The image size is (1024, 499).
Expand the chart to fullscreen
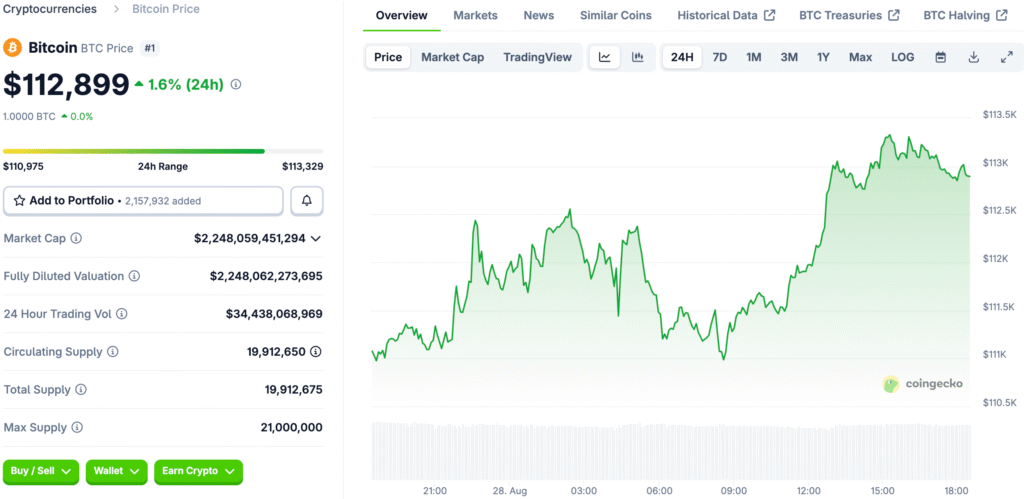coord(1006,57)
